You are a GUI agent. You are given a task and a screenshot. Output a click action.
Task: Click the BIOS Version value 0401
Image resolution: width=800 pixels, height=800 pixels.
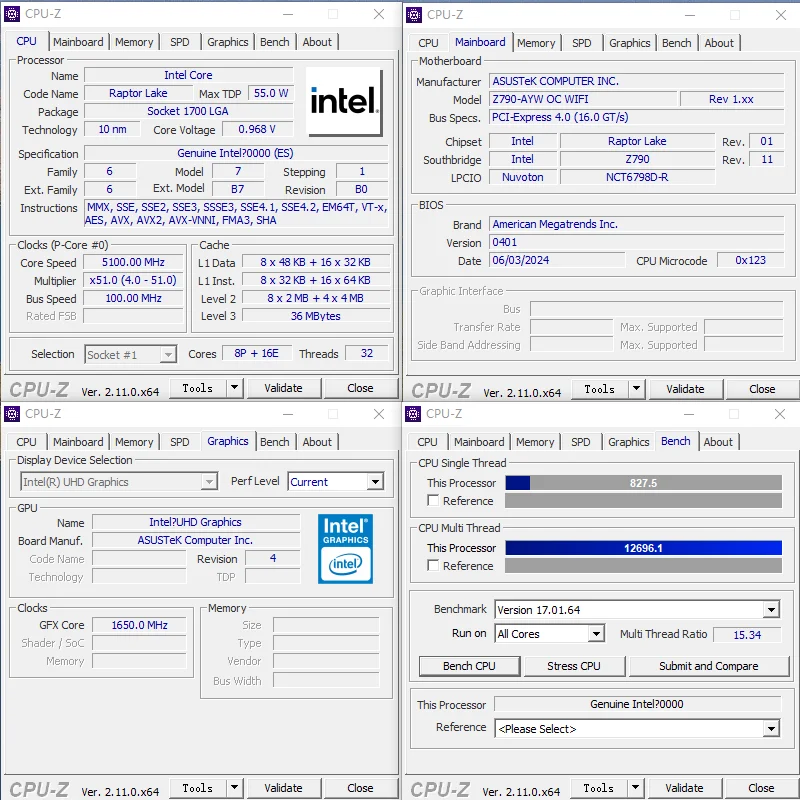coord(636,242)
